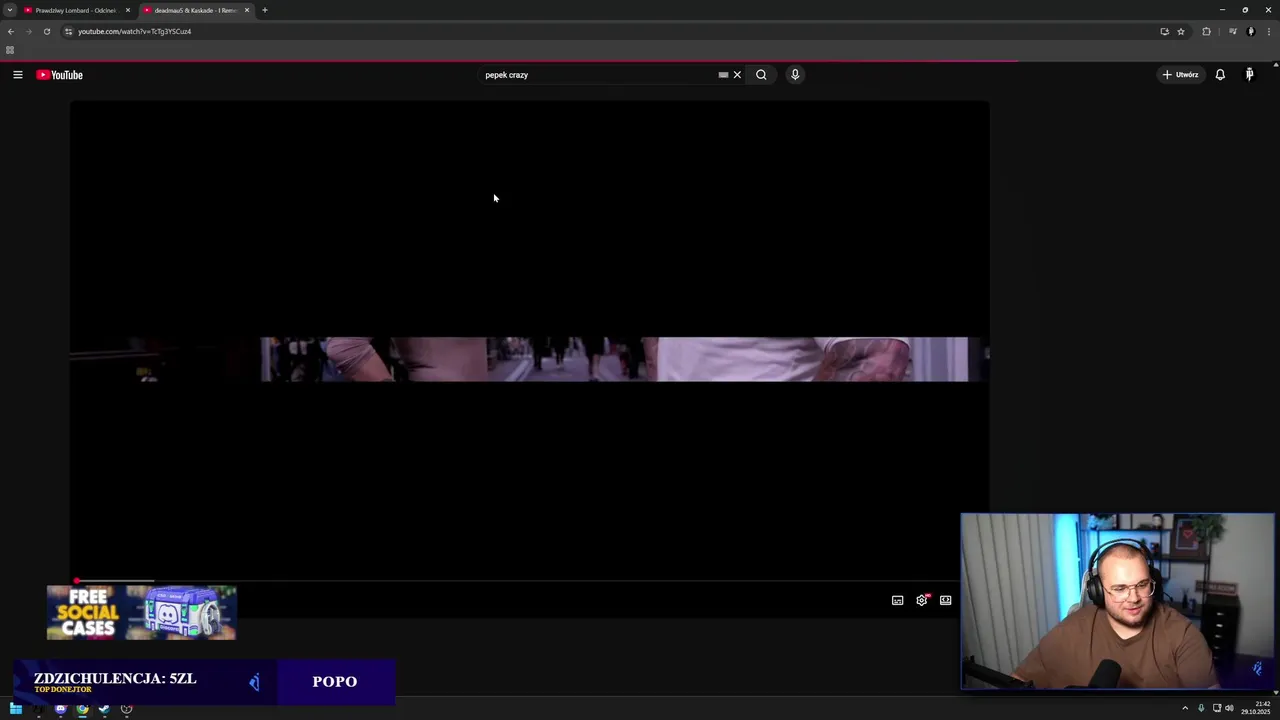1280x720 pixels.
Task: Open the Chrome taskbar icon
Action: click(x=82, y=709)
